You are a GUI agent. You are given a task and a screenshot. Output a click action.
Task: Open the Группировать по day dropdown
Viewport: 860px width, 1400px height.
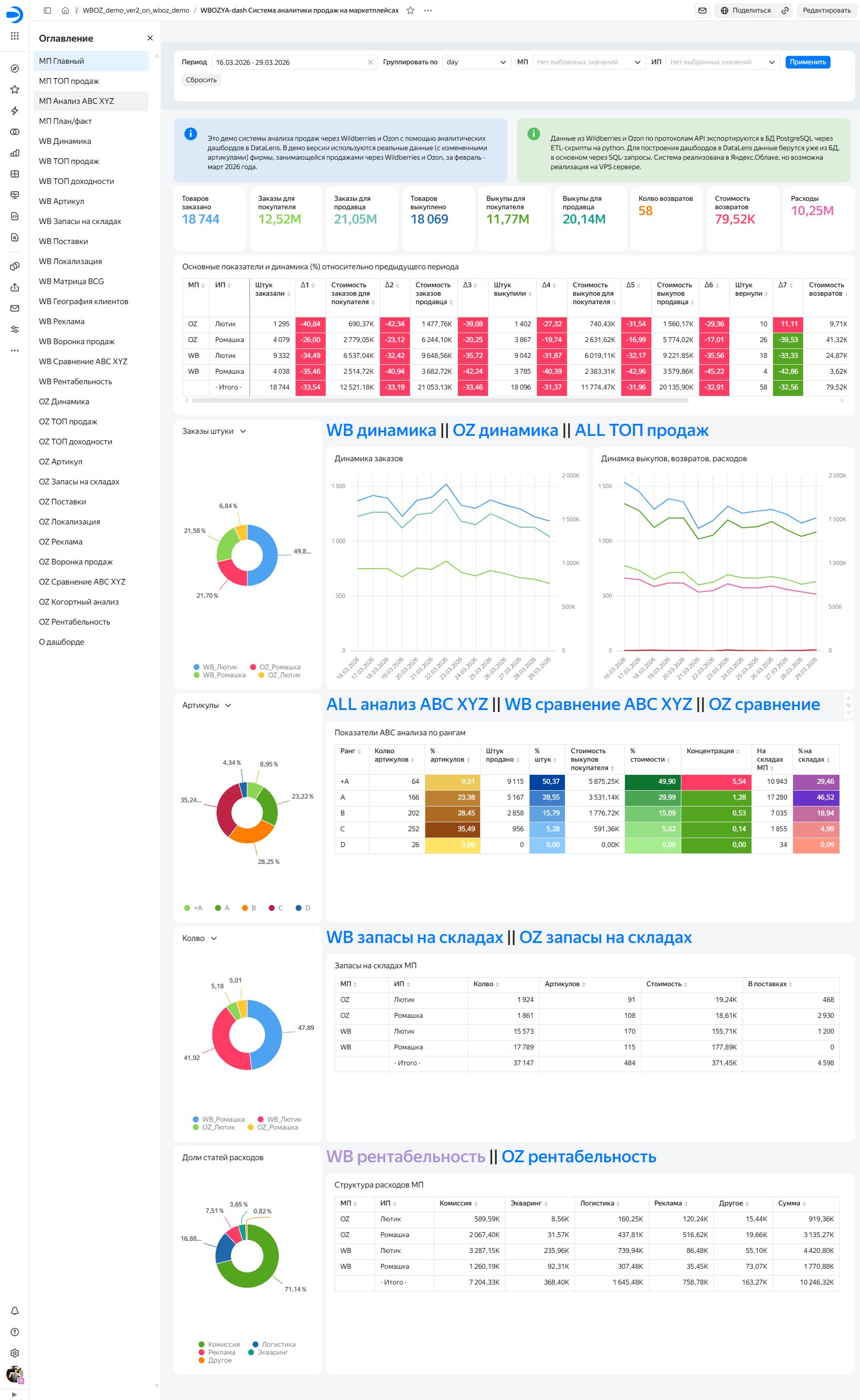coord(476,62)
